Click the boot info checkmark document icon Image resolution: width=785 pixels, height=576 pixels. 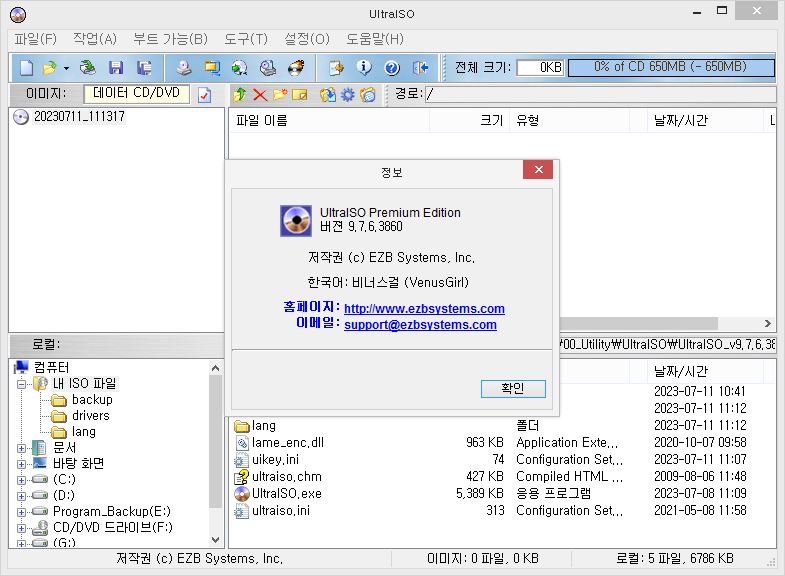(204, 95)
